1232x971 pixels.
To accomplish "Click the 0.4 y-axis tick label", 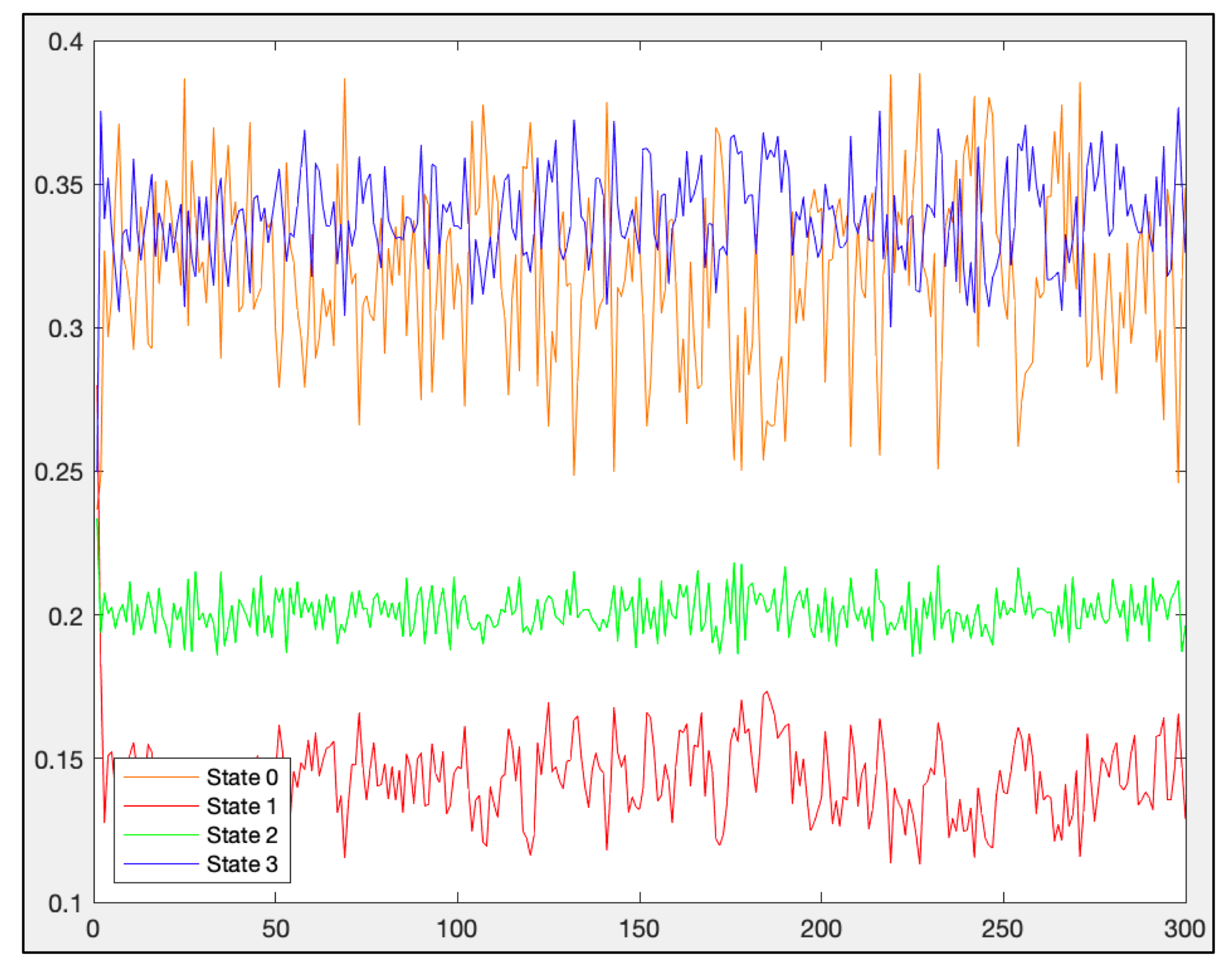I will point(65,42).
